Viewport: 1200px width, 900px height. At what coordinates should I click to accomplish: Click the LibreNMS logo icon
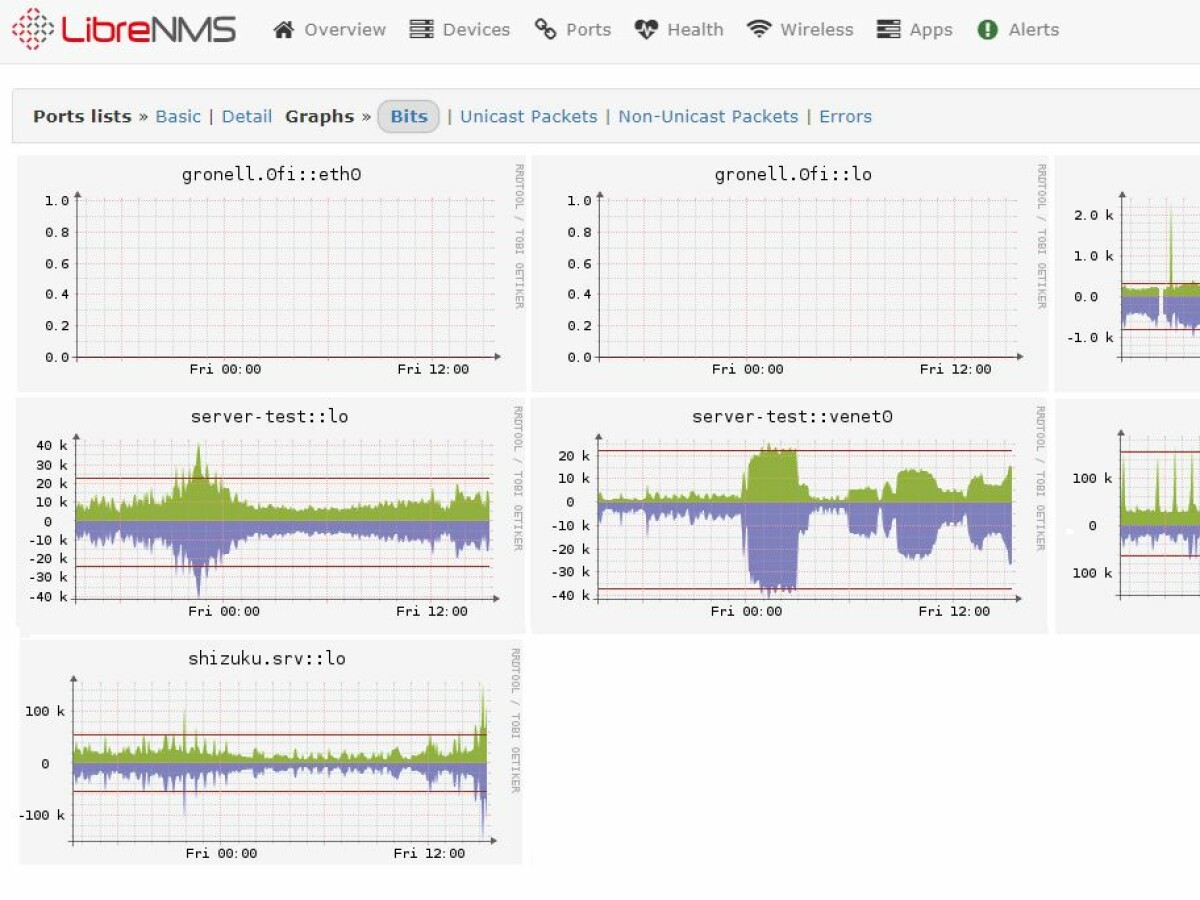[32, 29]
